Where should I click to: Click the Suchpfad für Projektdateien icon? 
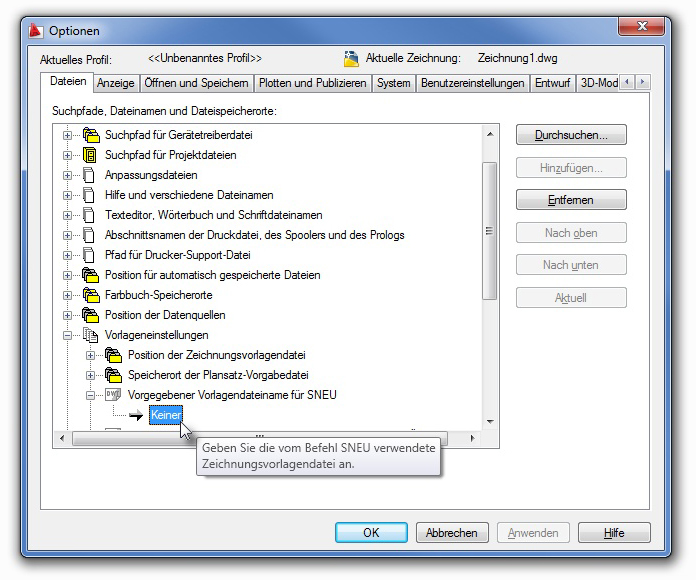(91, 155)
